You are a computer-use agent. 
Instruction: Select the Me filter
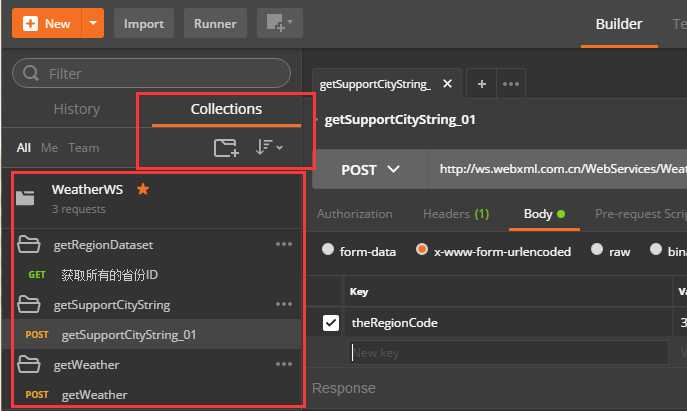pyautogui.click(x=50, y=148)
